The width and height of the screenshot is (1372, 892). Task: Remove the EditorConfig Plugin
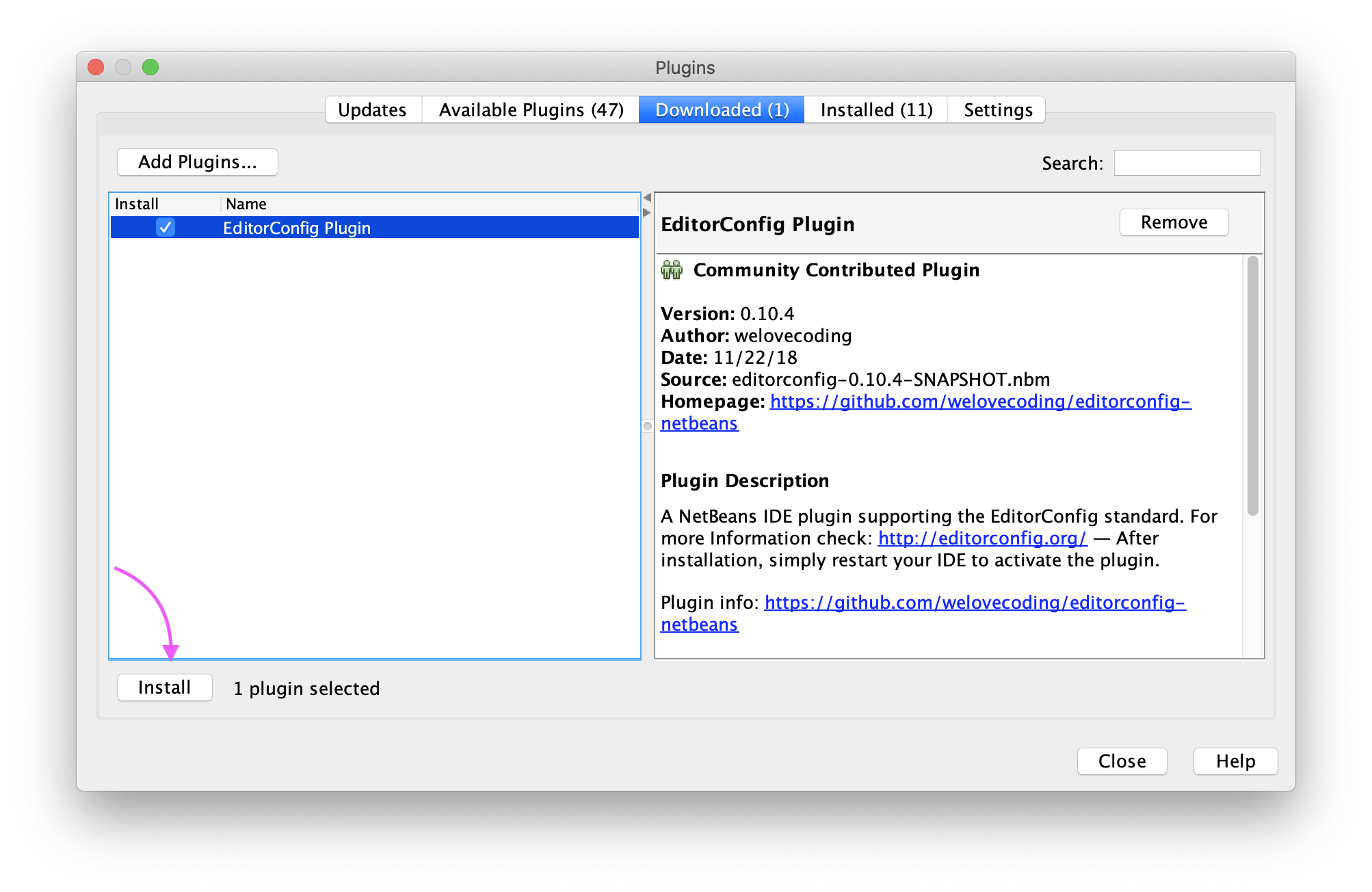point(1174,222)
